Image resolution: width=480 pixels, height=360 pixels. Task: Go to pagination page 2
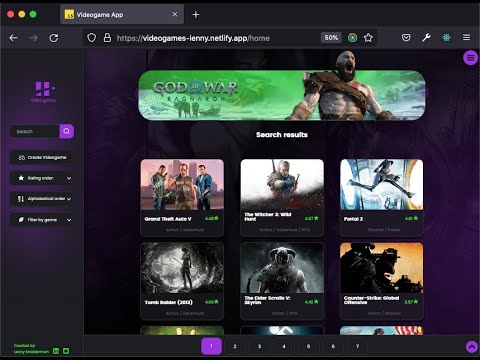coord(235,346)
